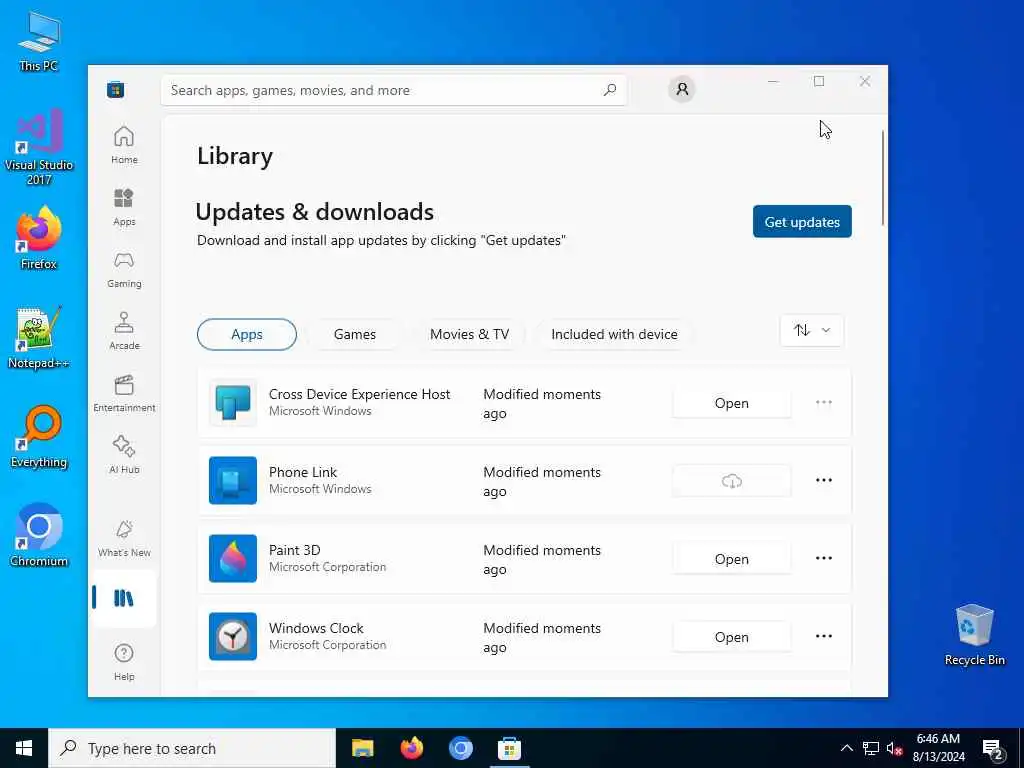The image size is (1024, 768).
Task: Open more options for Windows Clock
Action: coord(824,636)
